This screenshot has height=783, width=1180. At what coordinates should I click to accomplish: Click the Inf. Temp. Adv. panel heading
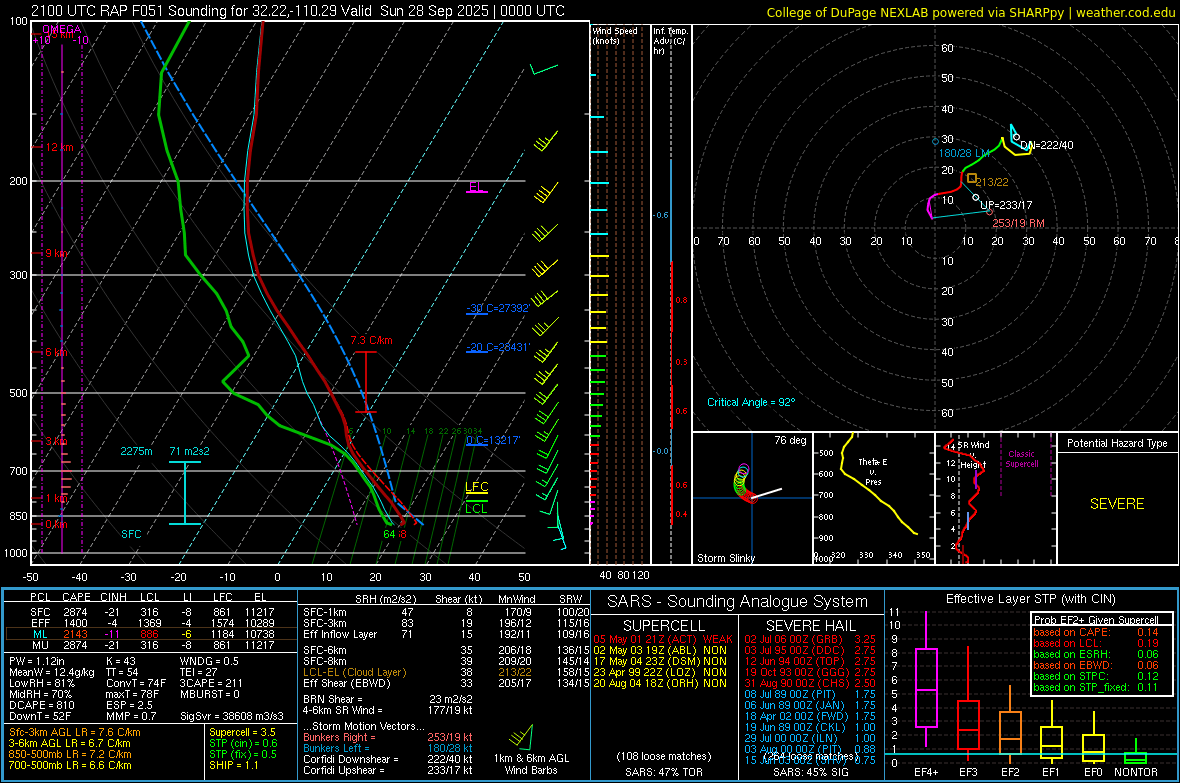click(x=669, y=41)
